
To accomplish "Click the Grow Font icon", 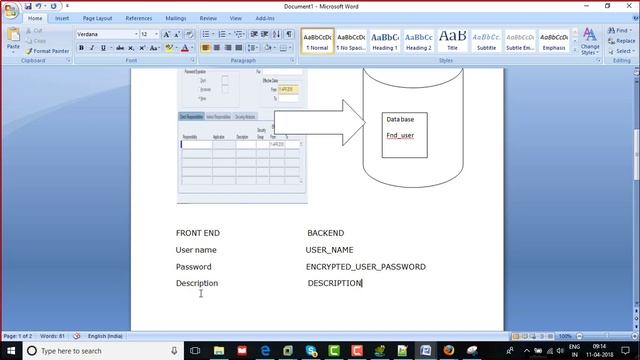I will click(167, 34).
